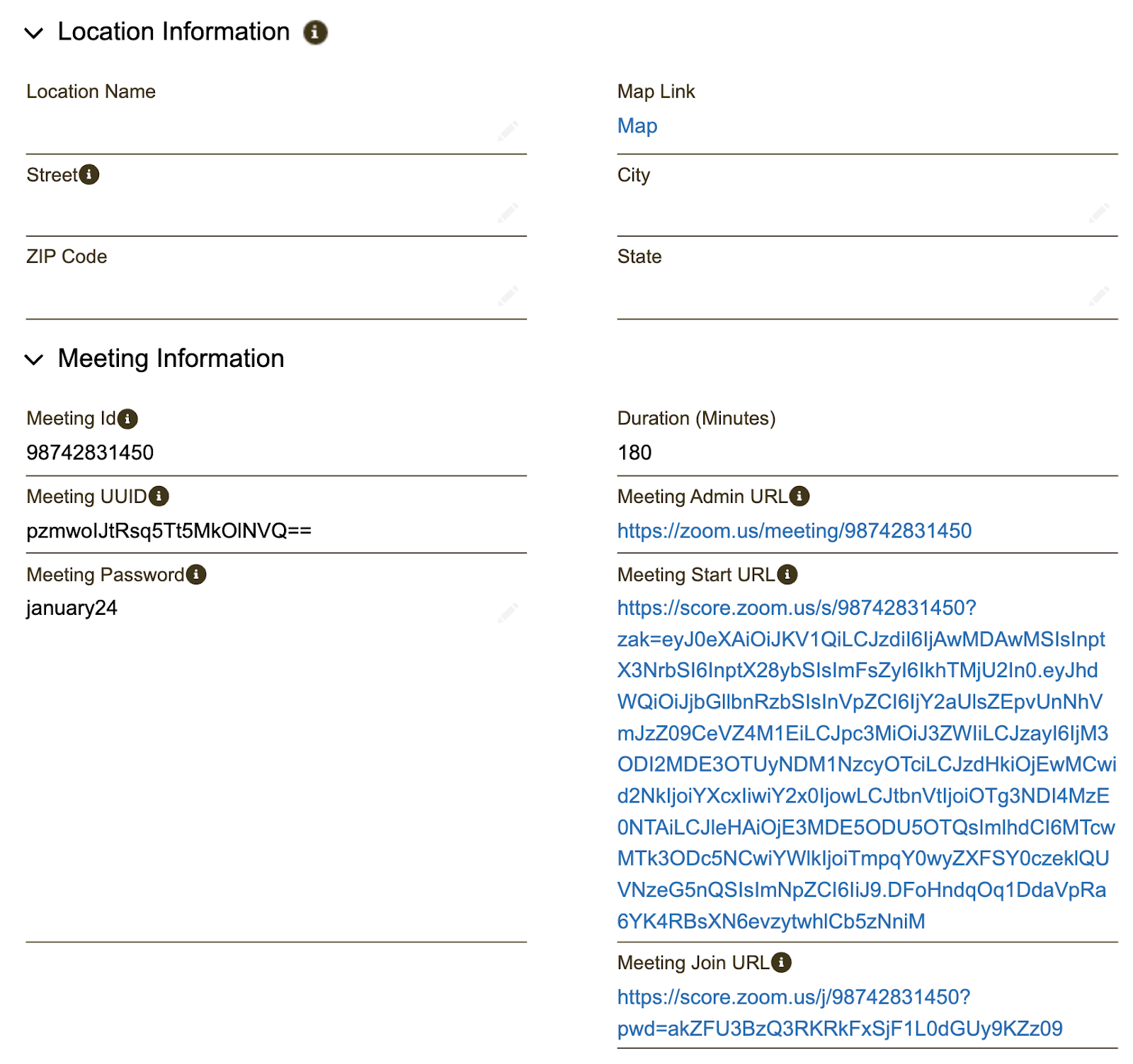Click the Meeting Id info icon
1133x1064 pixels.
127,419
